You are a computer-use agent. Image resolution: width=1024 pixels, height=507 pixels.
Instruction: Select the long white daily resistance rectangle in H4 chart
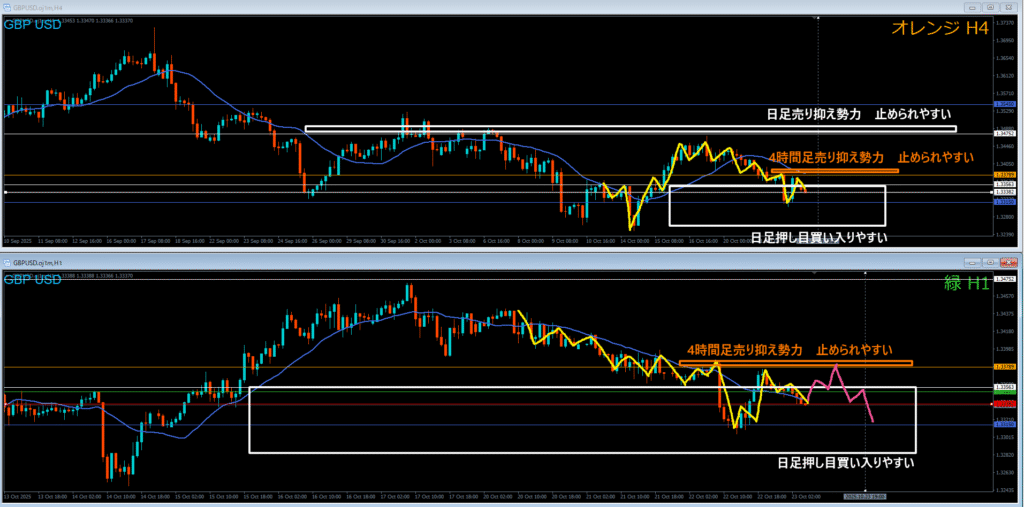coord(630,129)
